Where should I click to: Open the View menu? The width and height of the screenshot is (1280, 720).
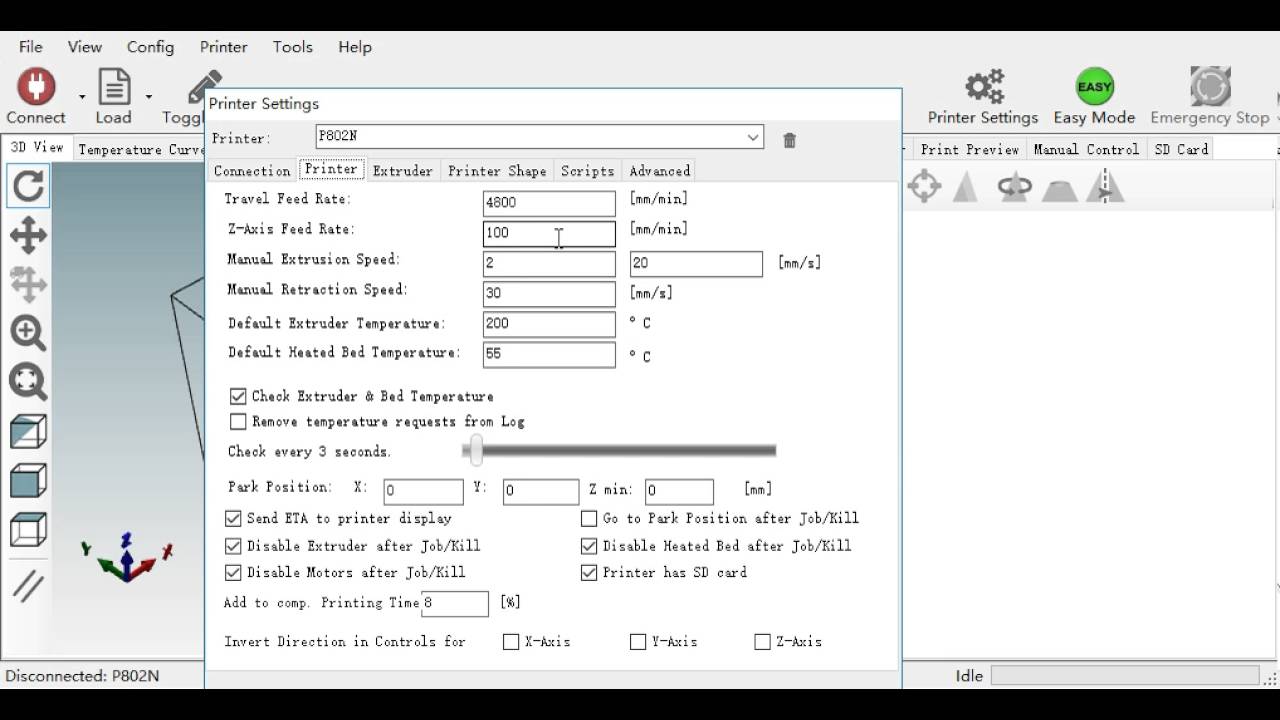coord(85,47)
